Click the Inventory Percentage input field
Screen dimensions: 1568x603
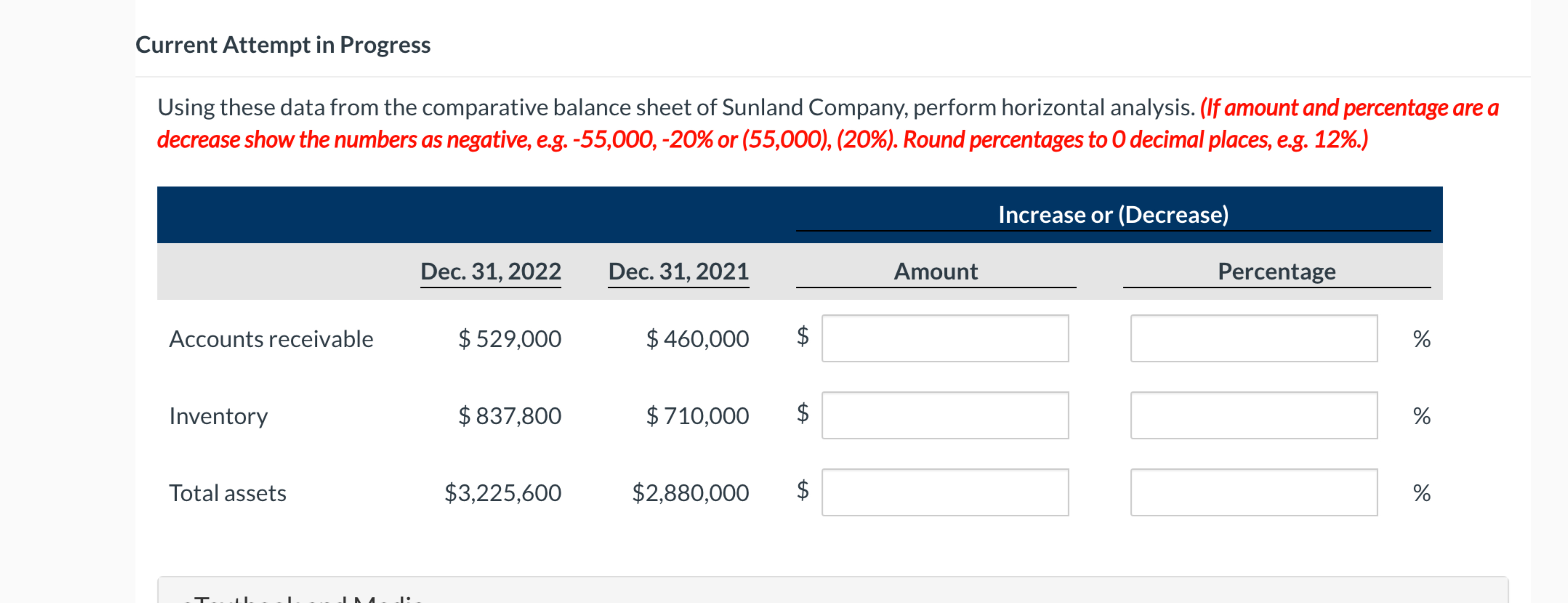(x=1254, y=416)
